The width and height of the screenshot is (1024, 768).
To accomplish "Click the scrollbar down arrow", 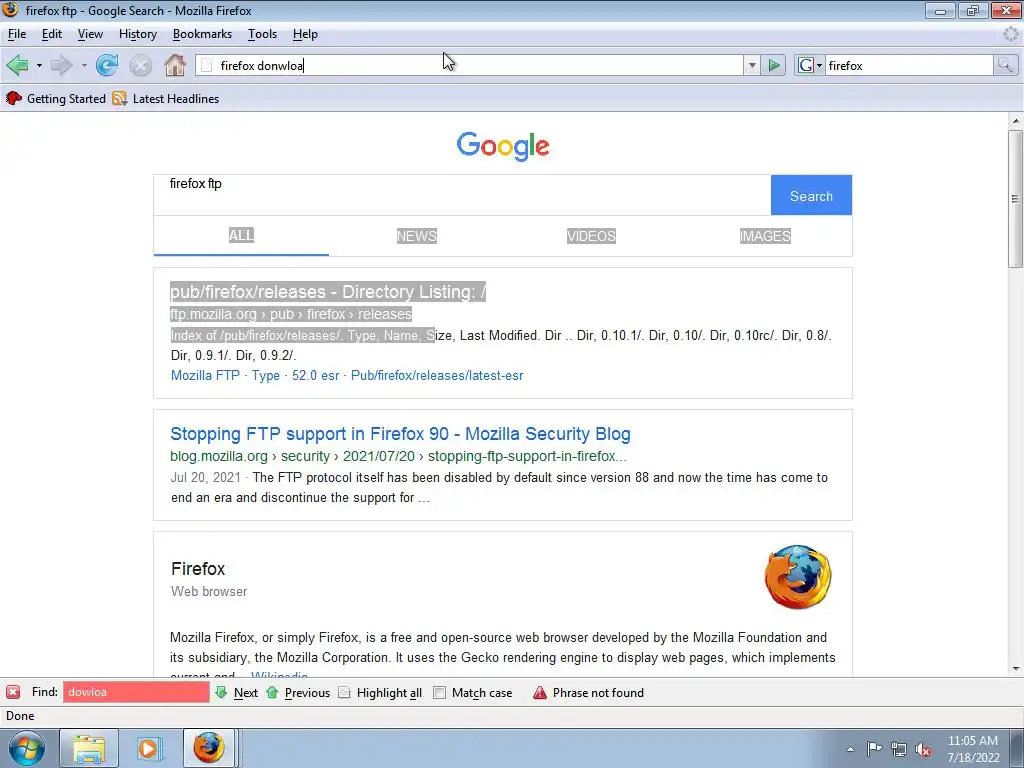I will point(1015,668).
